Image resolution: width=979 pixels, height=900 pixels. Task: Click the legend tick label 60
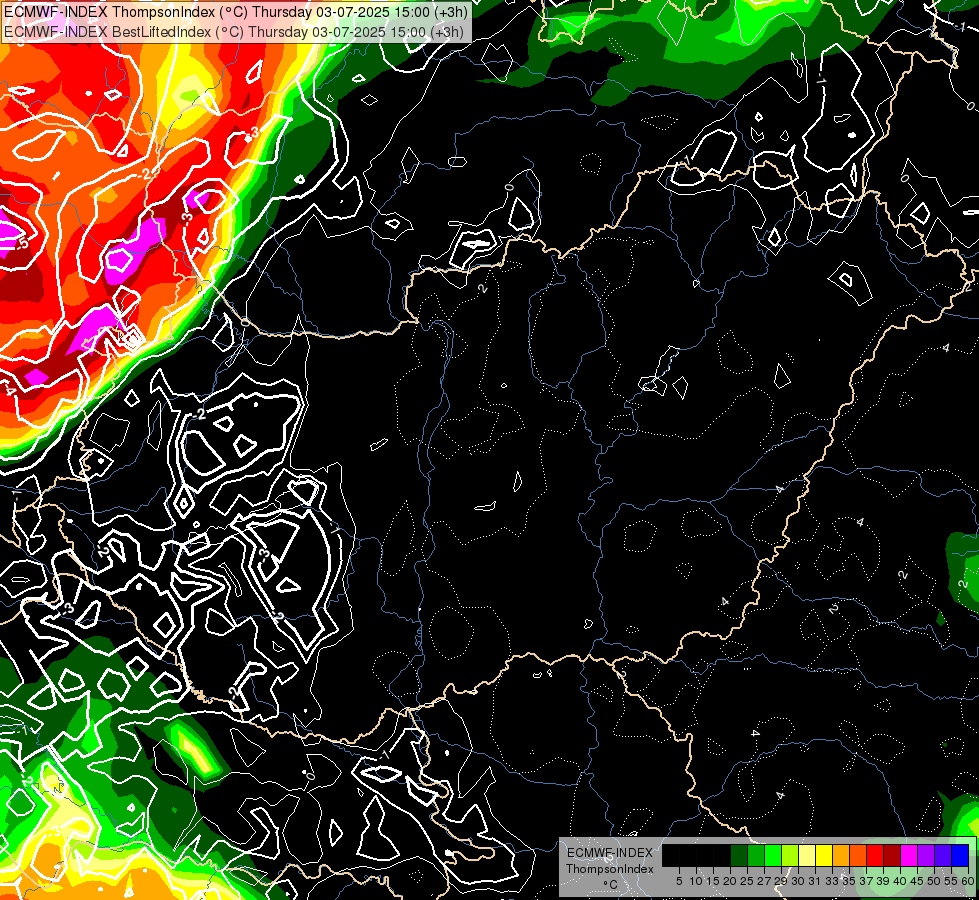(968, 881)
